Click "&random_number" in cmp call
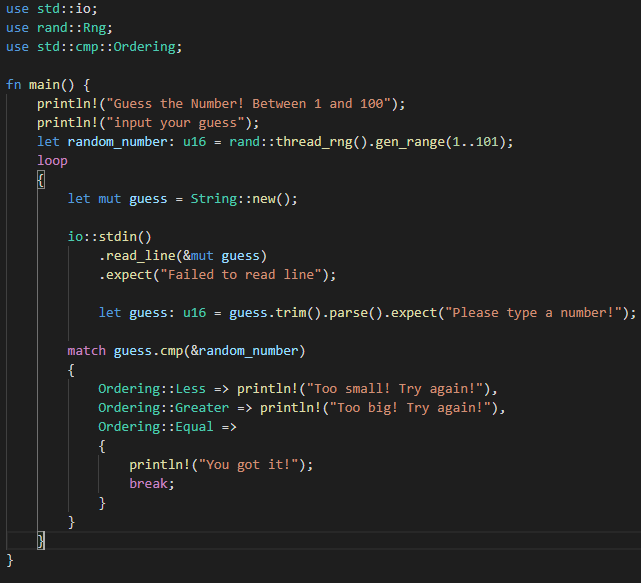Image resolution: width=641 pixels, height=583 pixels. pyautogui.click(x=244, y=351)
